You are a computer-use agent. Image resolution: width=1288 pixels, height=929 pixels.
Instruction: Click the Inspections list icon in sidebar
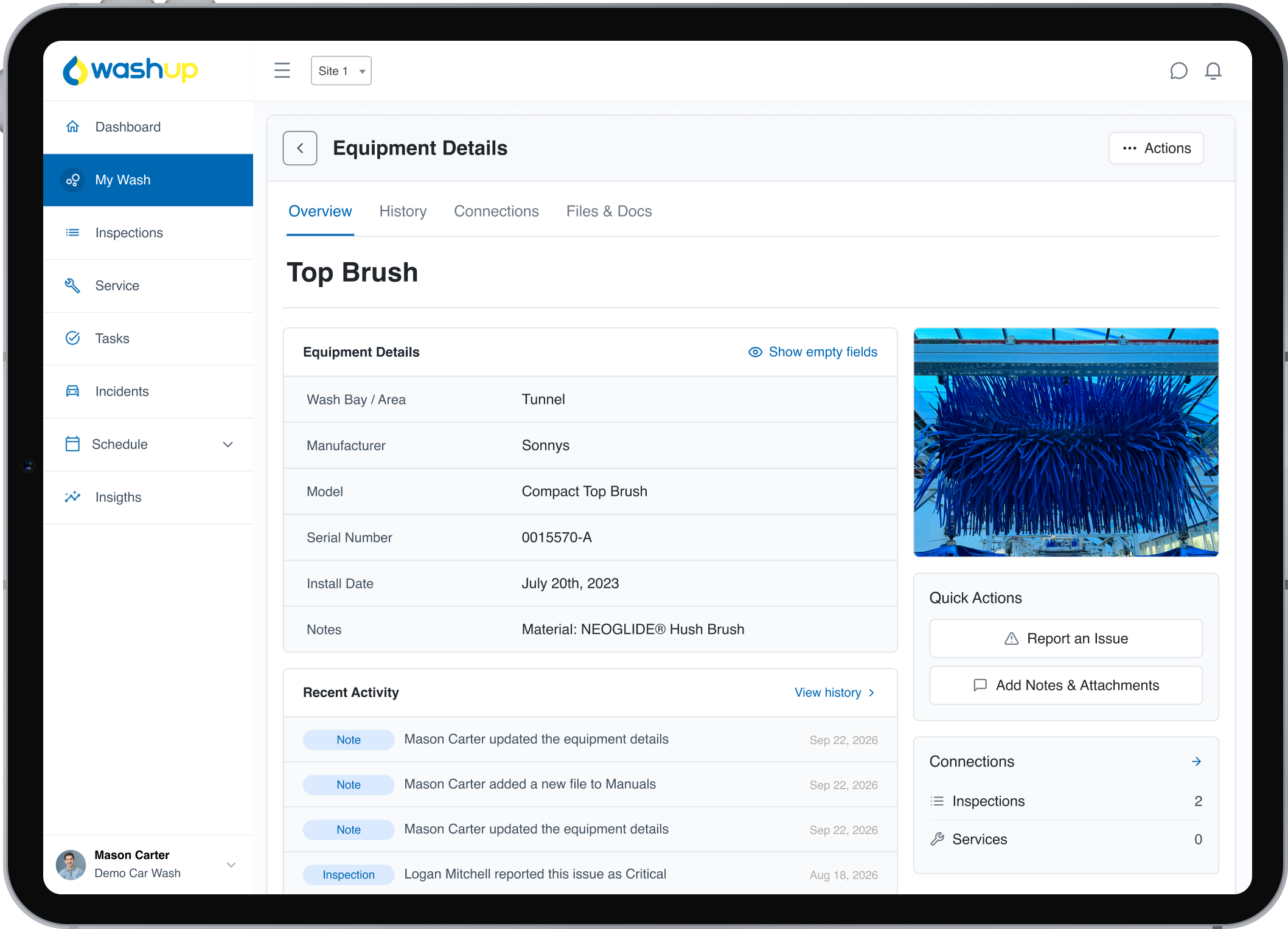72,232
